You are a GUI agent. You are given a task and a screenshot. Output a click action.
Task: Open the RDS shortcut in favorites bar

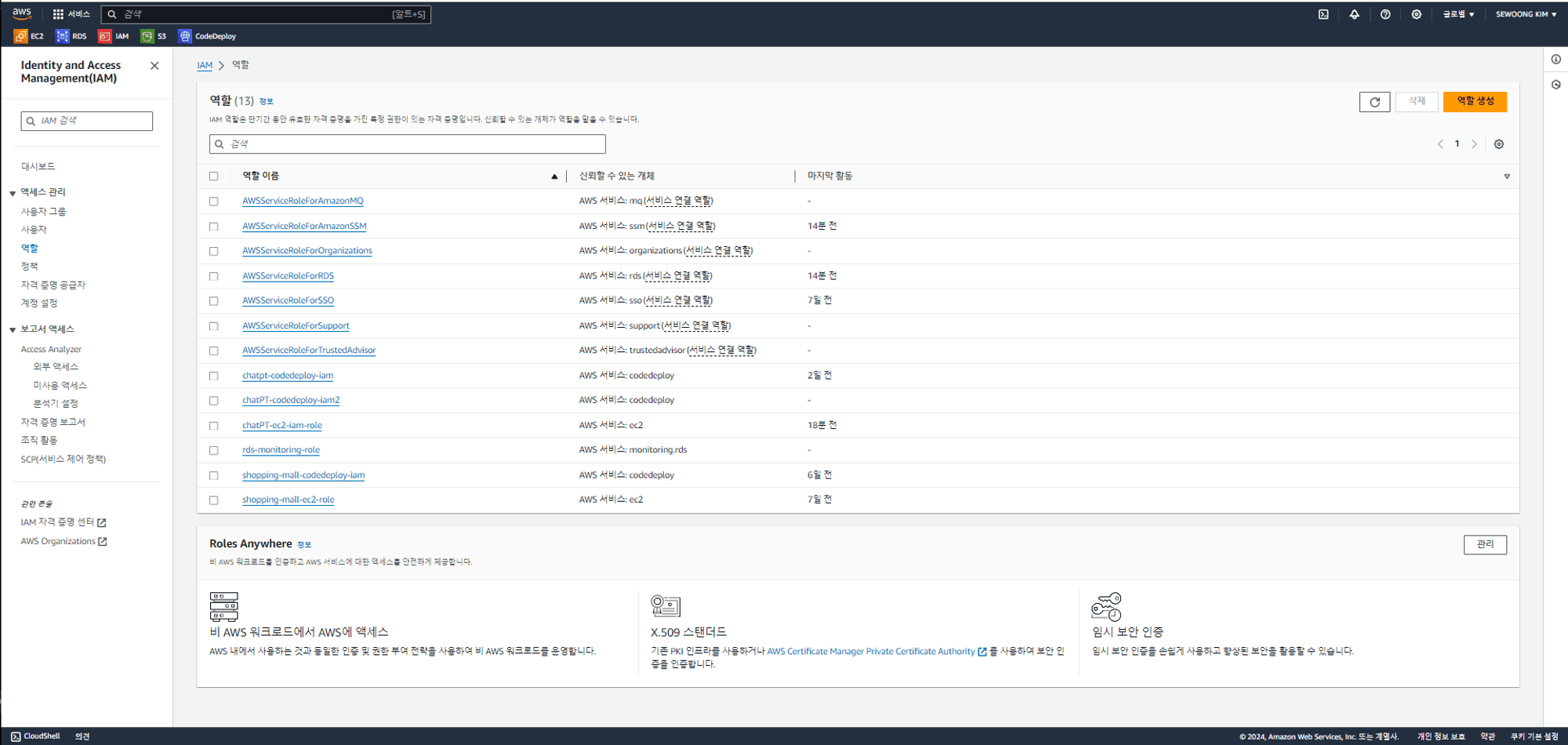pyautogui.click(x=71, y=36)
